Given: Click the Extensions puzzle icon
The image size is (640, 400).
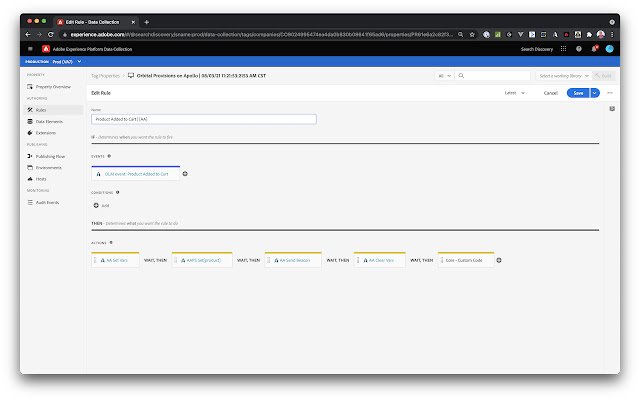Looking at the screenshot, I should tap(30, 133).
